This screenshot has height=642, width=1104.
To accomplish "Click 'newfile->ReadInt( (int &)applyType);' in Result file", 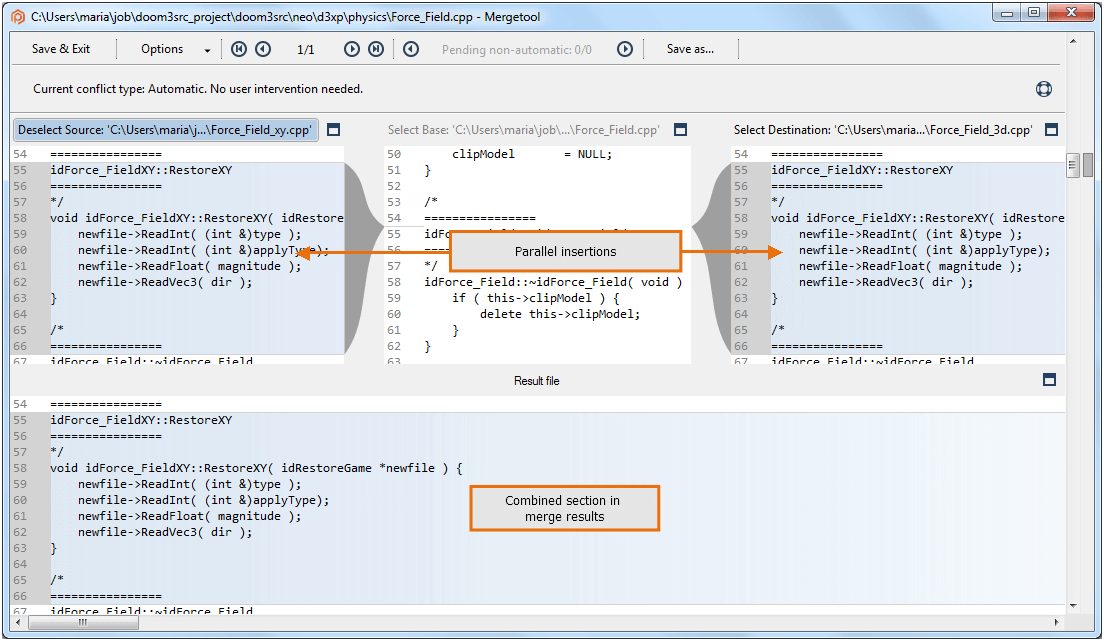I will point(203,501).
